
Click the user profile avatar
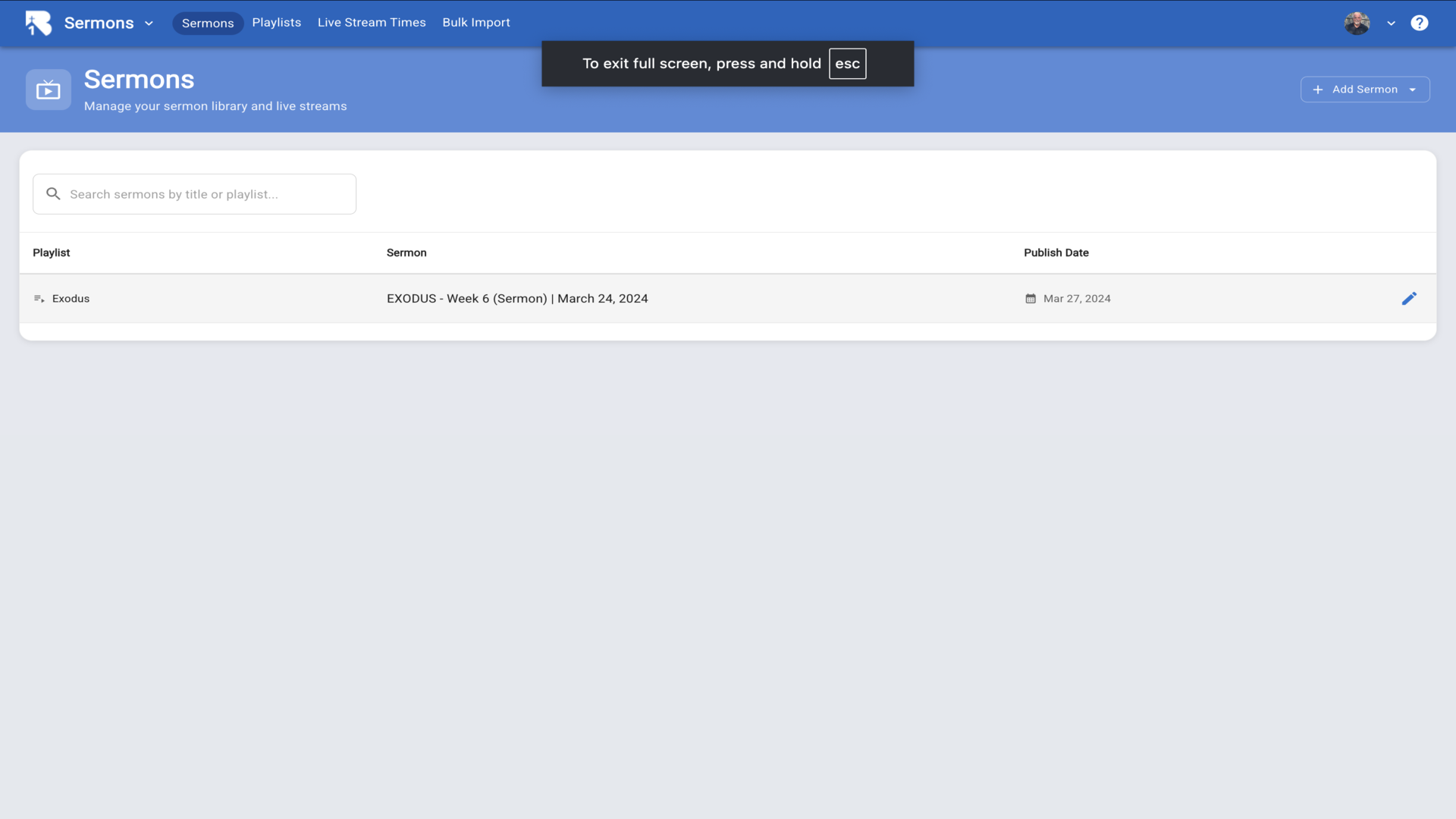pyautogui.click(x=1357, y=23)
